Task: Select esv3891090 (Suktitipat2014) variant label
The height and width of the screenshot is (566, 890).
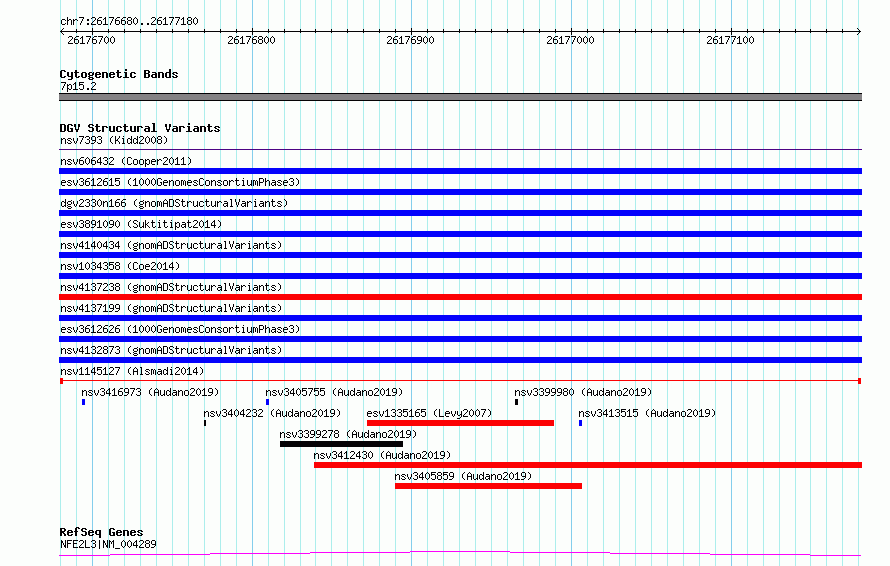Action: 141,224
